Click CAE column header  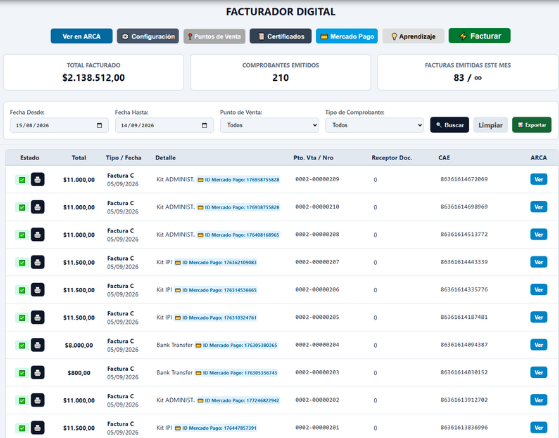tap(444, 158)
